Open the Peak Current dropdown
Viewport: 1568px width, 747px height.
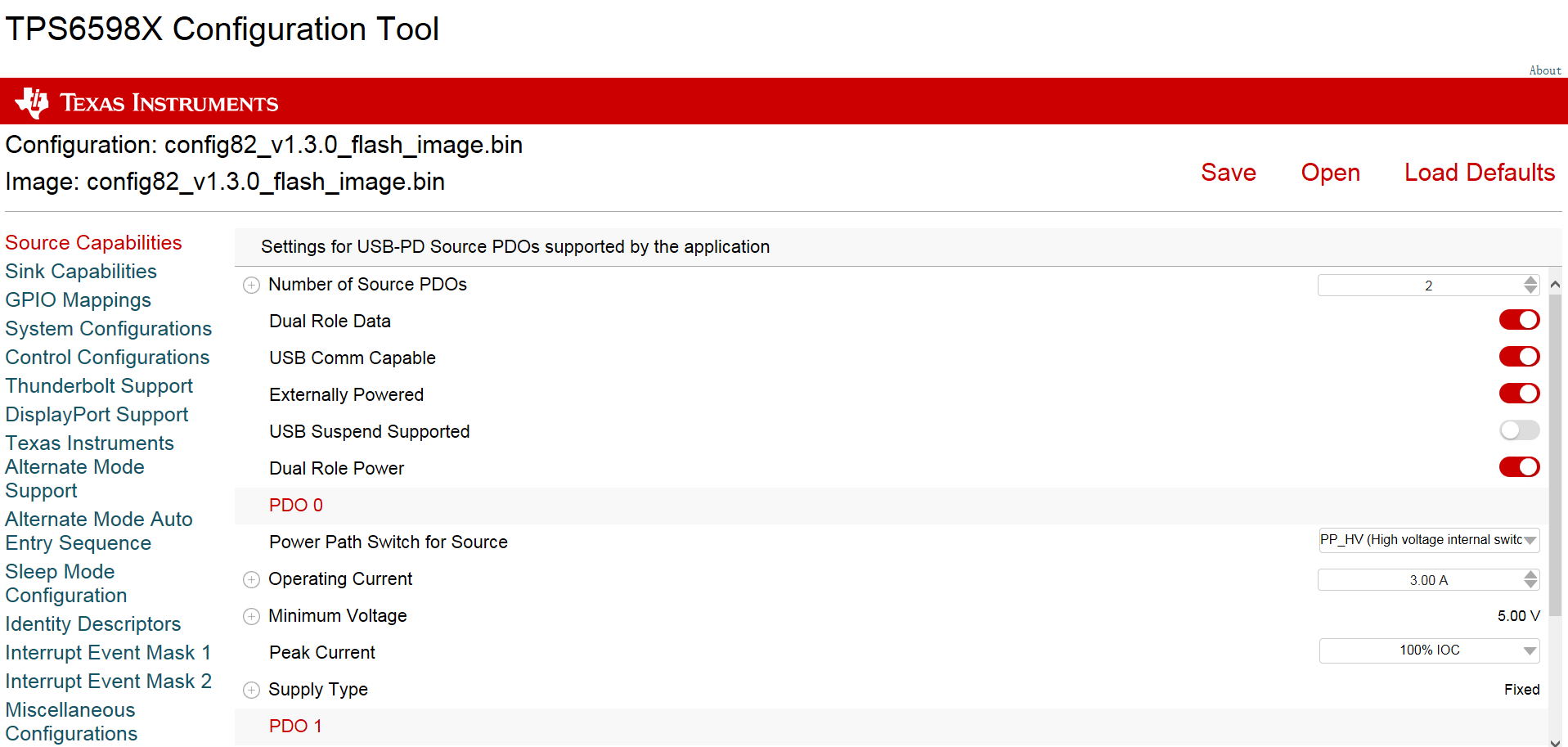click(x=1428, y=650)
